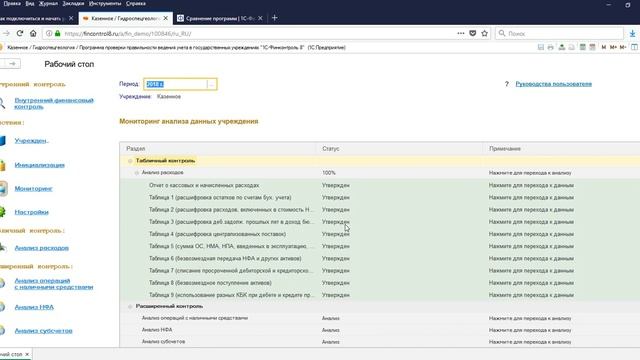Click the M memory button in 1C toolbar

click(x=604, y=47)
